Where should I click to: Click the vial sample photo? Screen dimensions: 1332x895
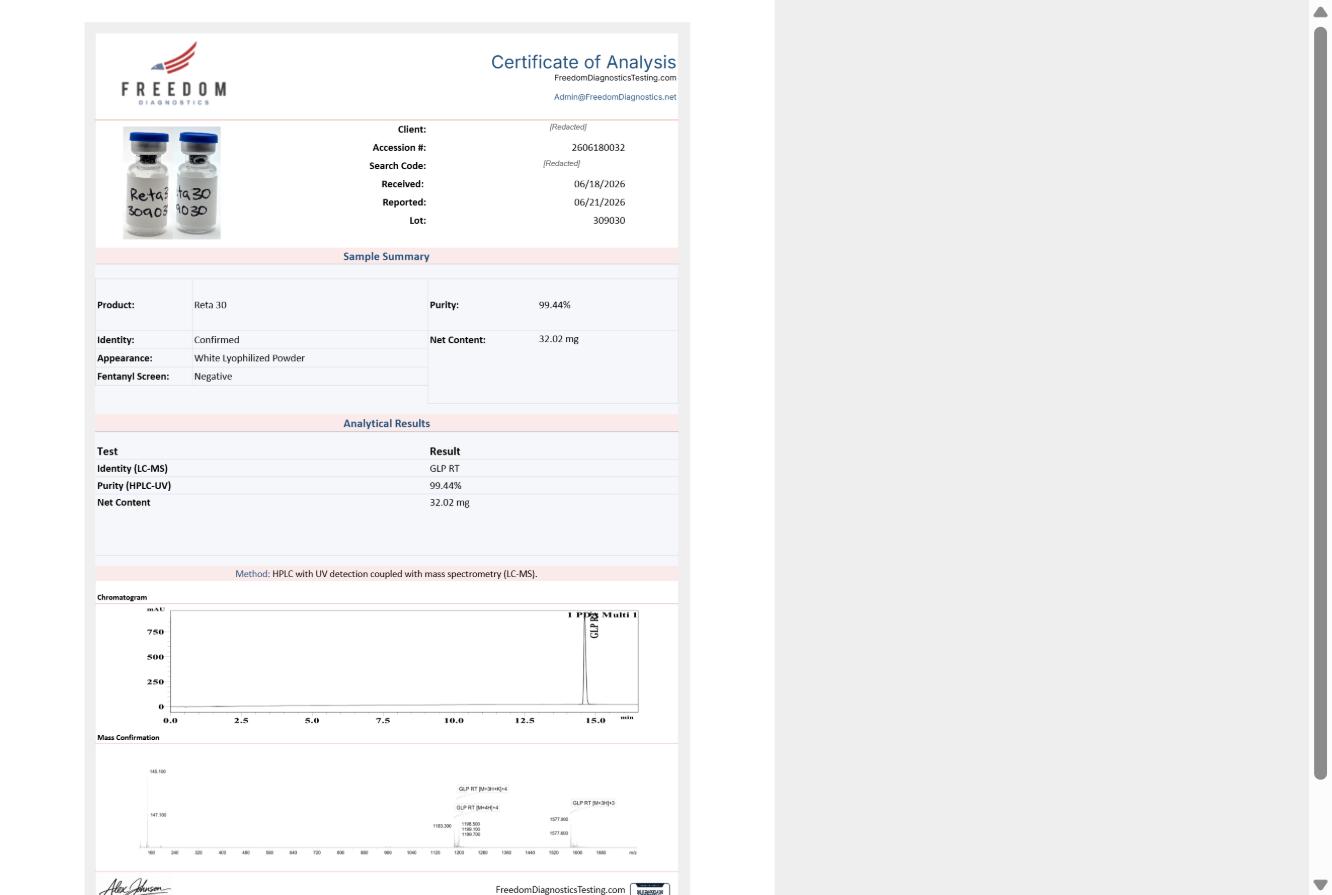(172, 183)
